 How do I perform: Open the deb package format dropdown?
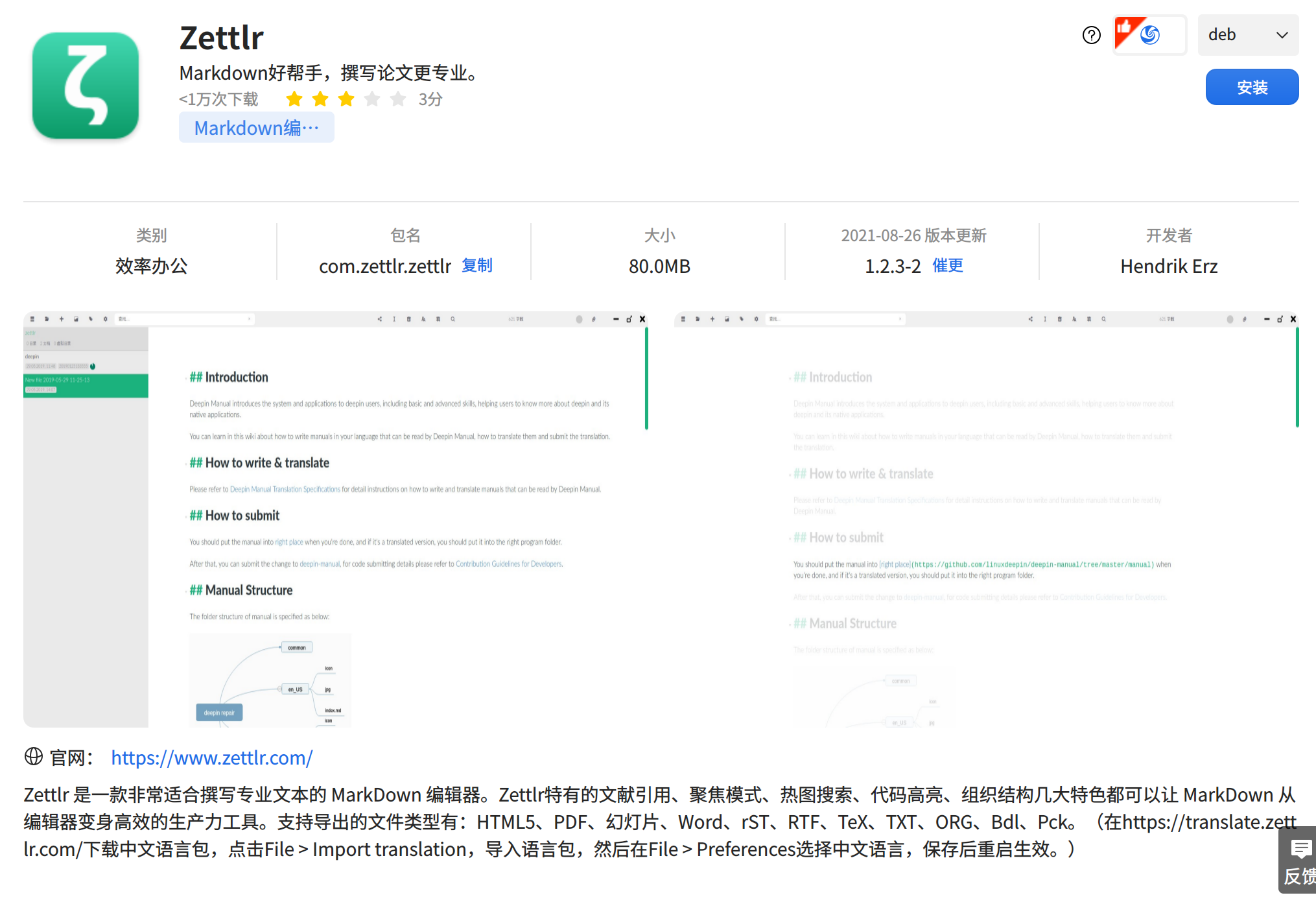coord(1248,35)
